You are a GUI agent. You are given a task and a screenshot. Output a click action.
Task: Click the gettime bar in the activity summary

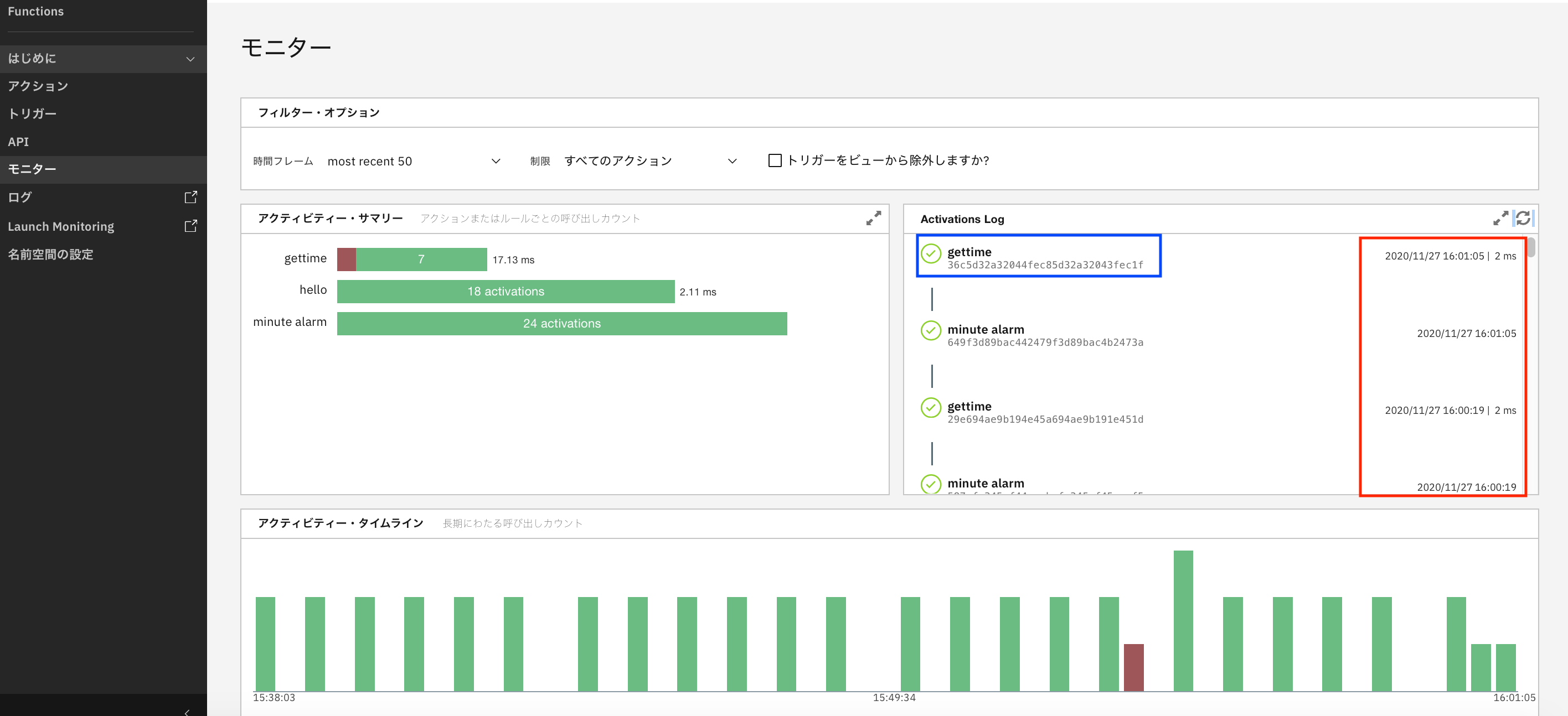click(420, 259)
